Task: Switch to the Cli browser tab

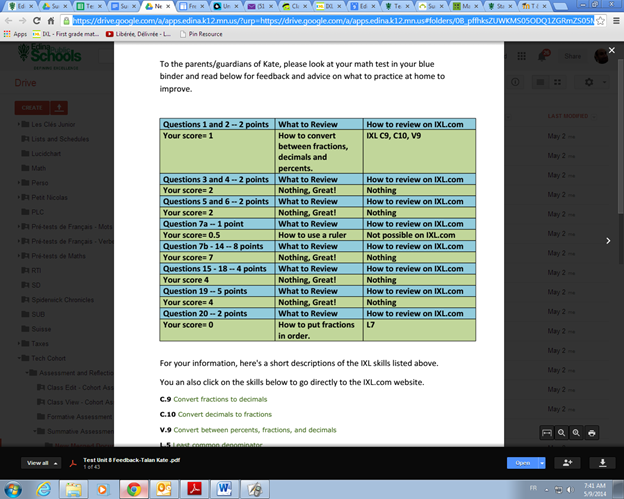Action: coord(295,6)
